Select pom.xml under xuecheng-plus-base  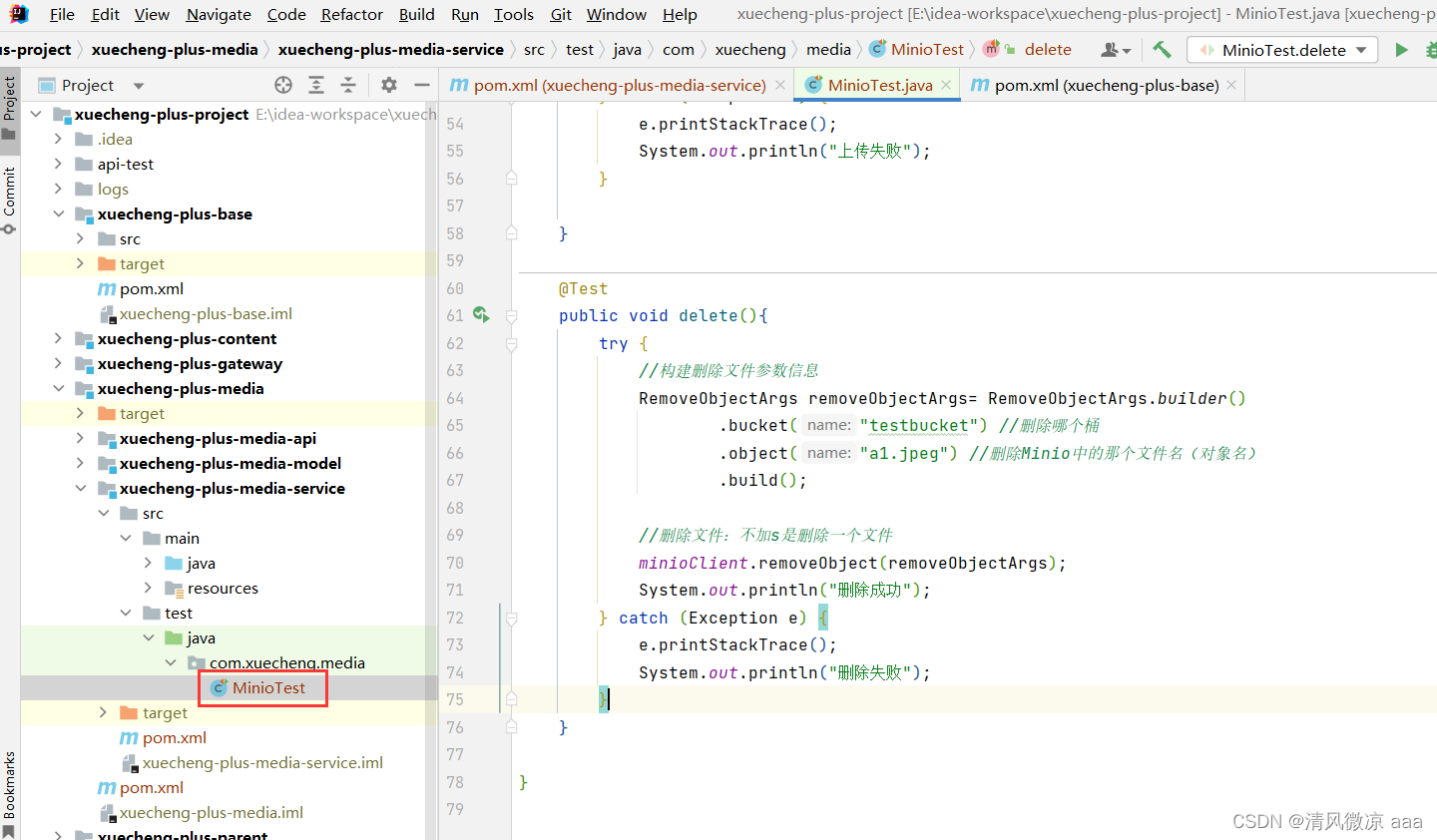[x=152, y=288]
